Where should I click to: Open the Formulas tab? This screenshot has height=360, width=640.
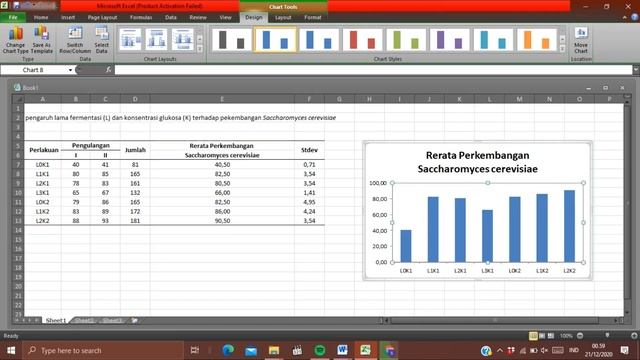(x=141, y=18)
